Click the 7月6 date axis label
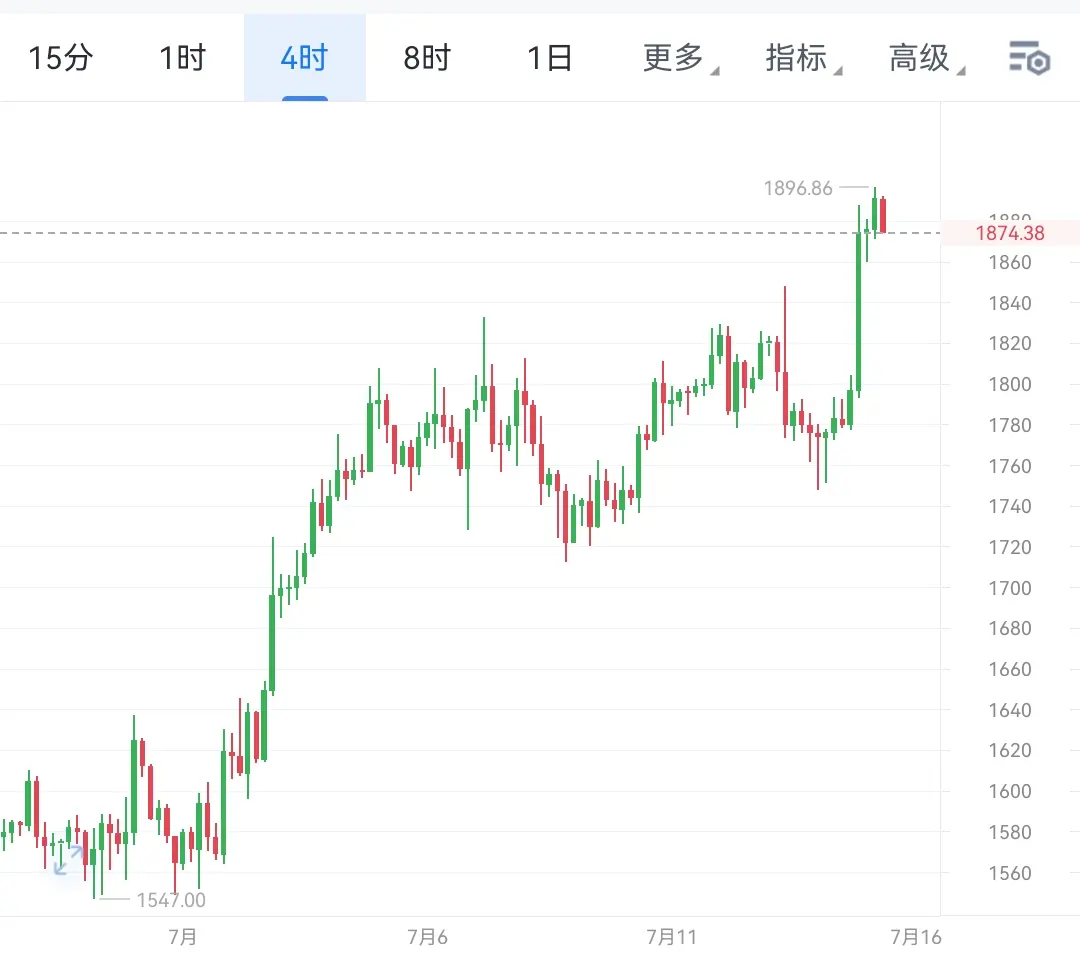 (x=427, y=937)
